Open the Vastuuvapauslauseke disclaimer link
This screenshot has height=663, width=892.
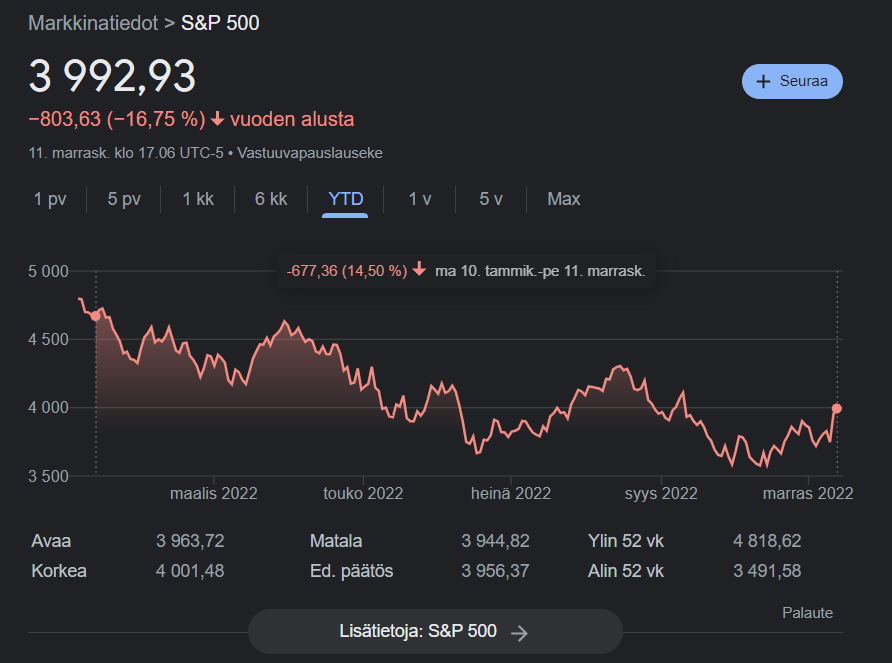pyautogui.click(x=310, y=153)
